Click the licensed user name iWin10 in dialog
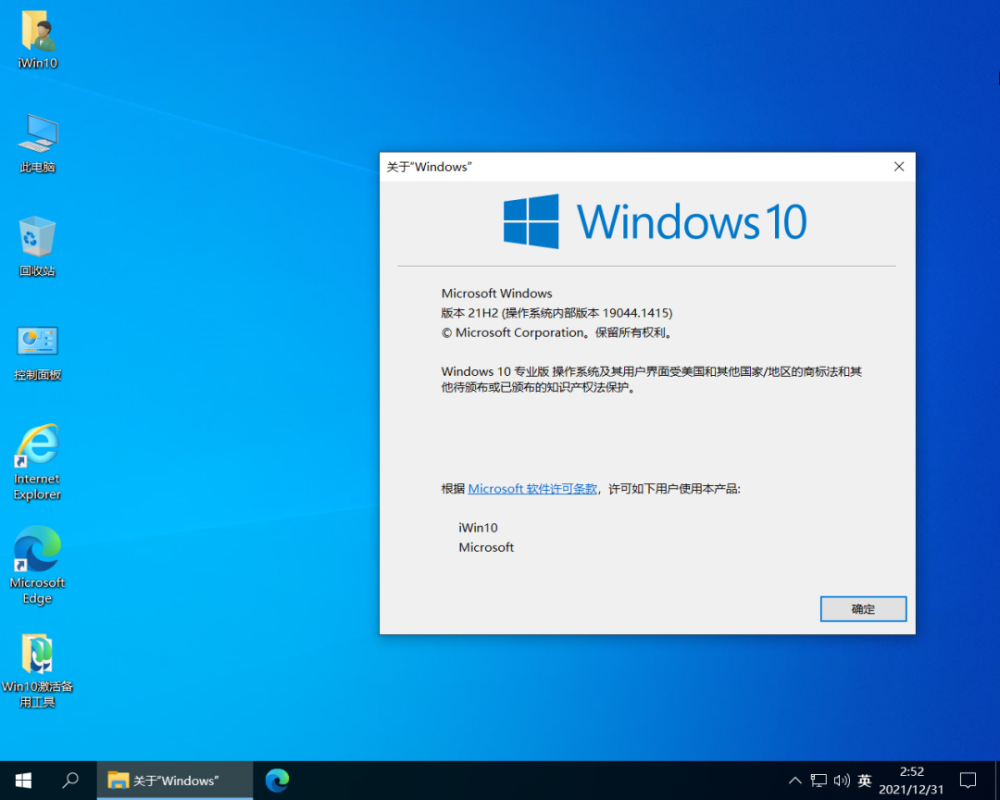Viewport: 1000px width, 800px height. pyautogui.click(x=478, y=528)
